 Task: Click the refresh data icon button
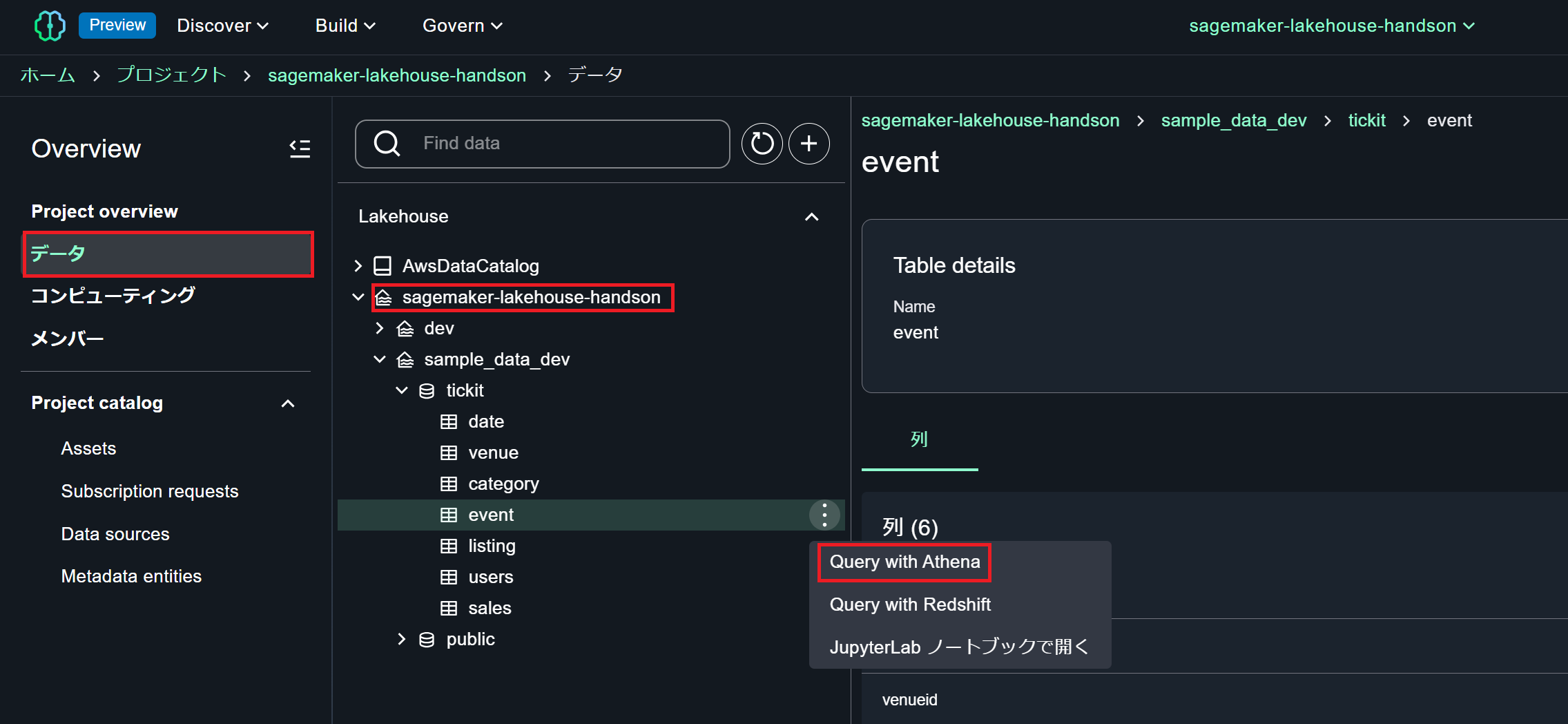(x=762, y=144)
